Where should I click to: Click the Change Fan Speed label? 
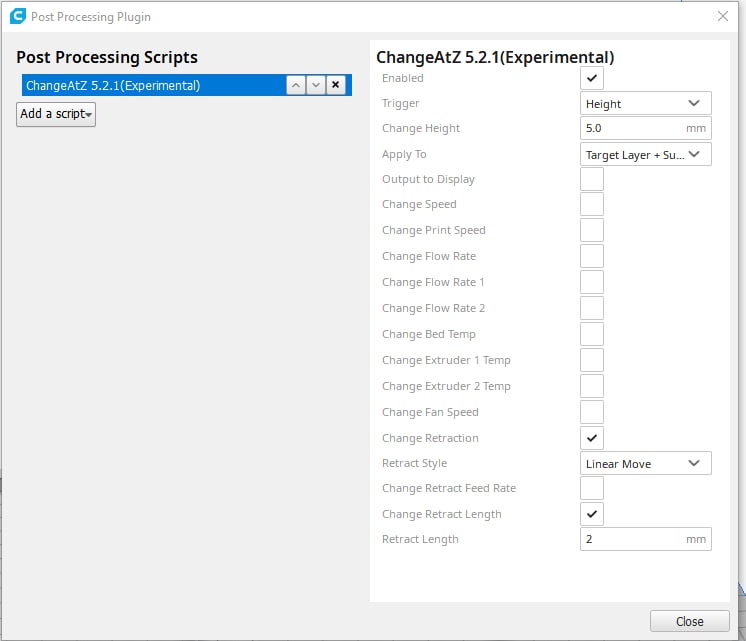tap(430, 412)
